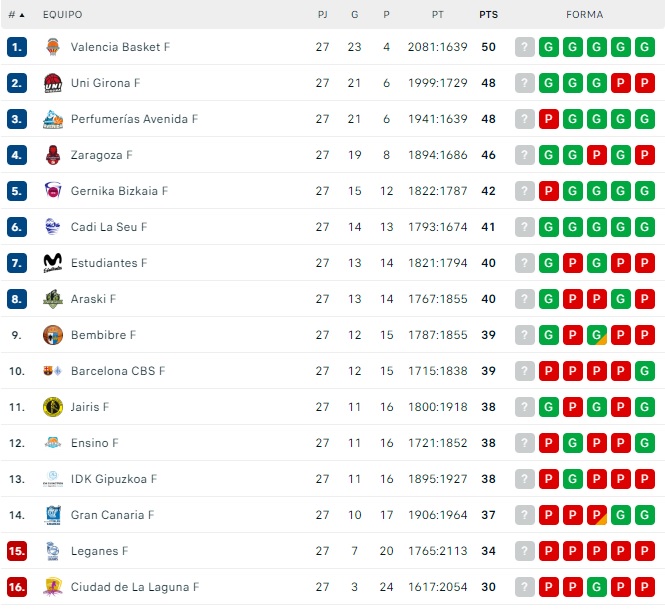
Task: Click Bembibre F's green-orange split form badge
Action: point(597,335)
